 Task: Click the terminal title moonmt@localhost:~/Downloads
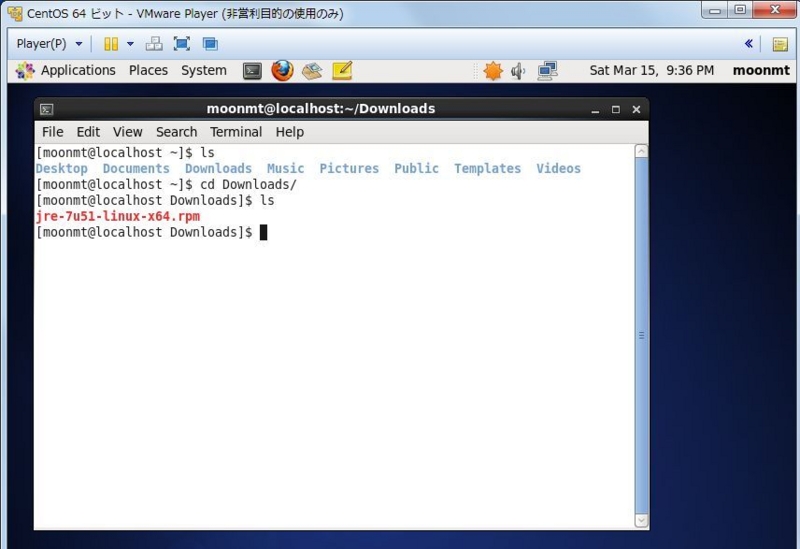pyautogui.click(x=321, y=109)
